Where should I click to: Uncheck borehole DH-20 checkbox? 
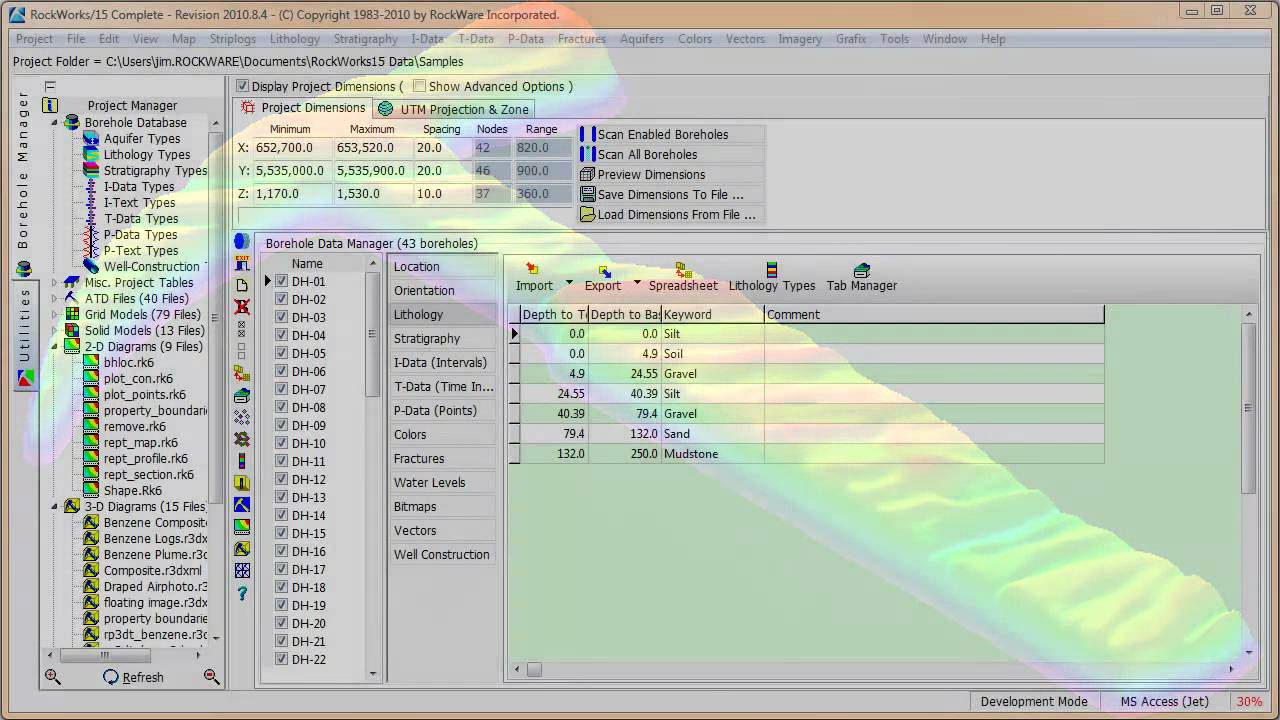point(281,623)
